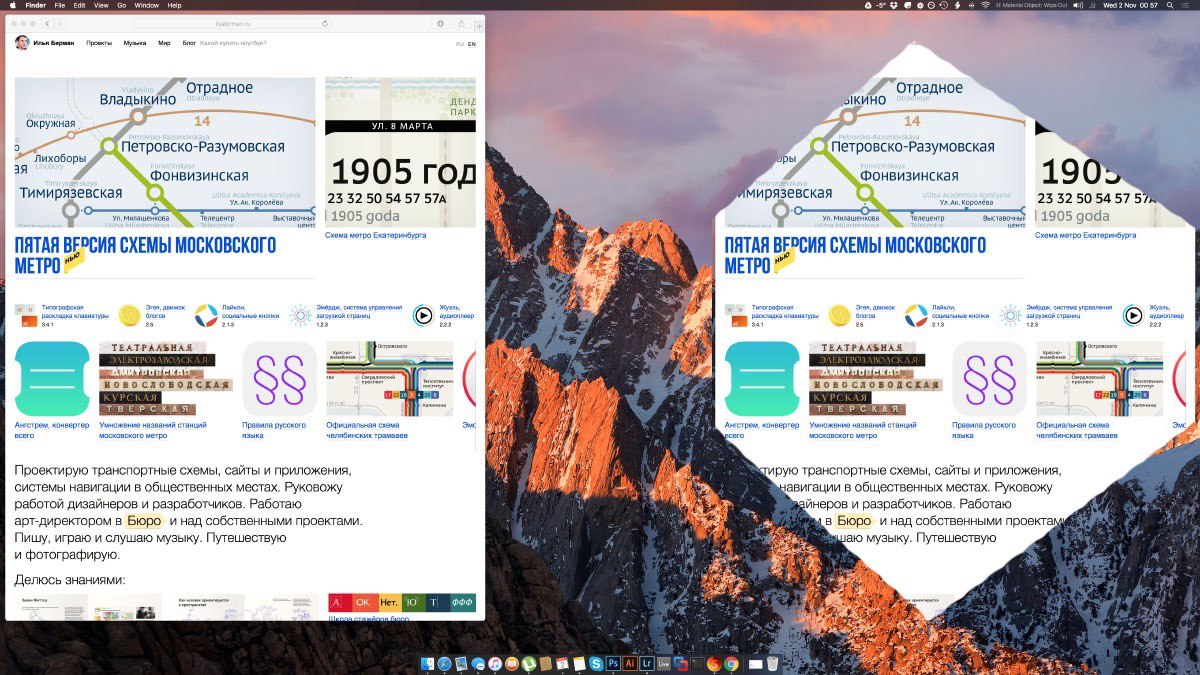Launch Illustrator from the Dock
Screen dimensions: 1200x675
tap(630, 663)
